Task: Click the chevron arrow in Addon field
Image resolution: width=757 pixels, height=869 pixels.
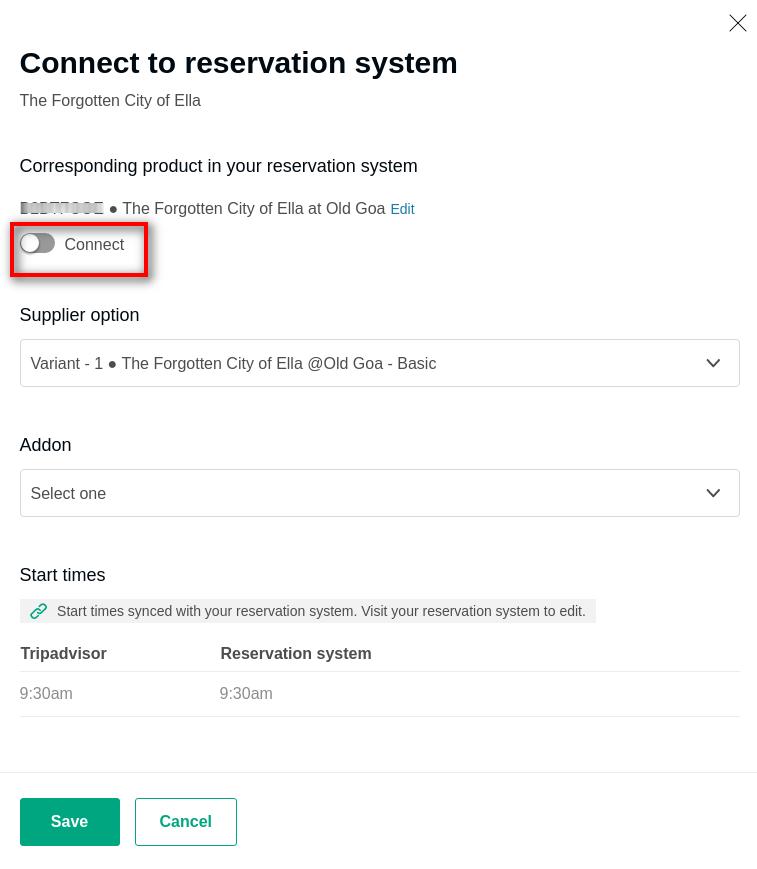Action: (x=713, y=493)
